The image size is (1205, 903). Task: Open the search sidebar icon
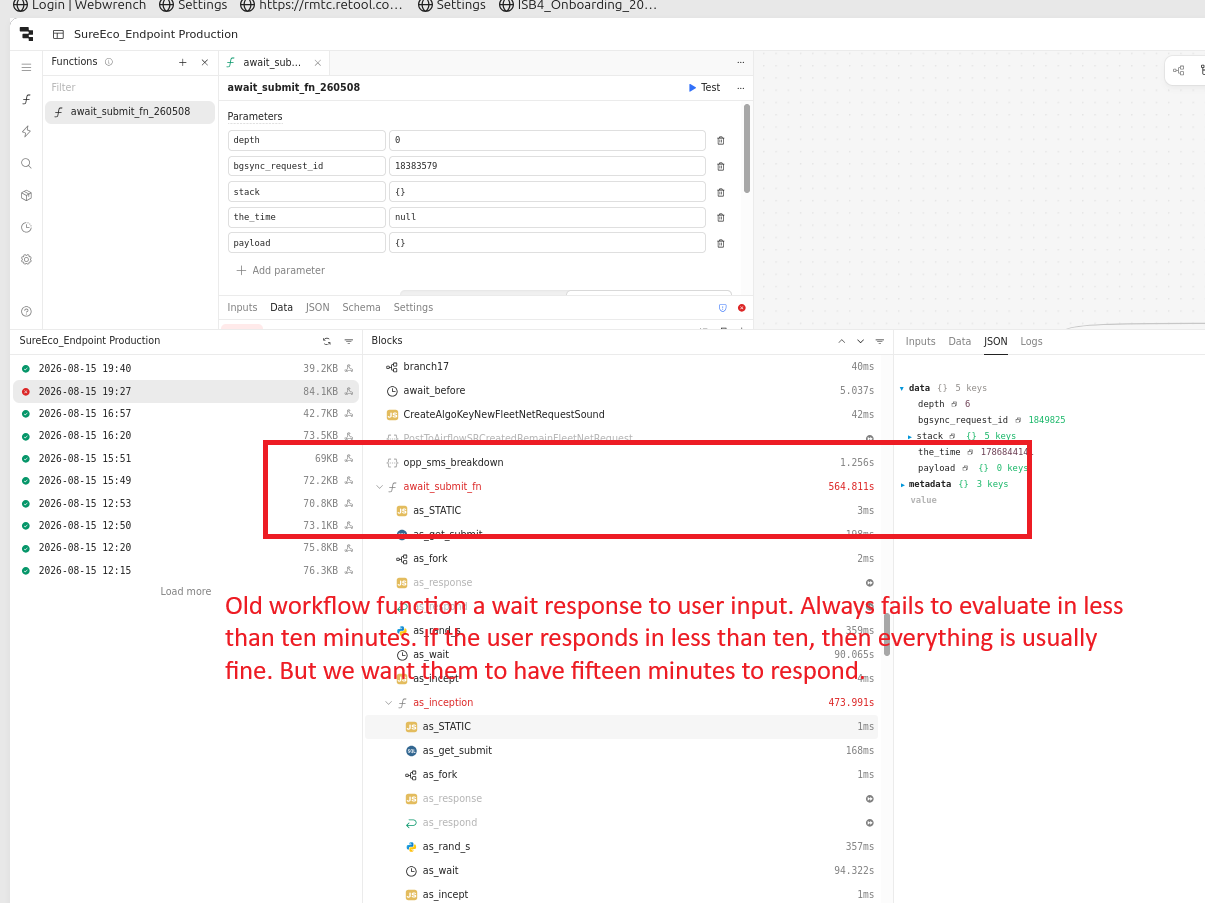click(26, 163)
